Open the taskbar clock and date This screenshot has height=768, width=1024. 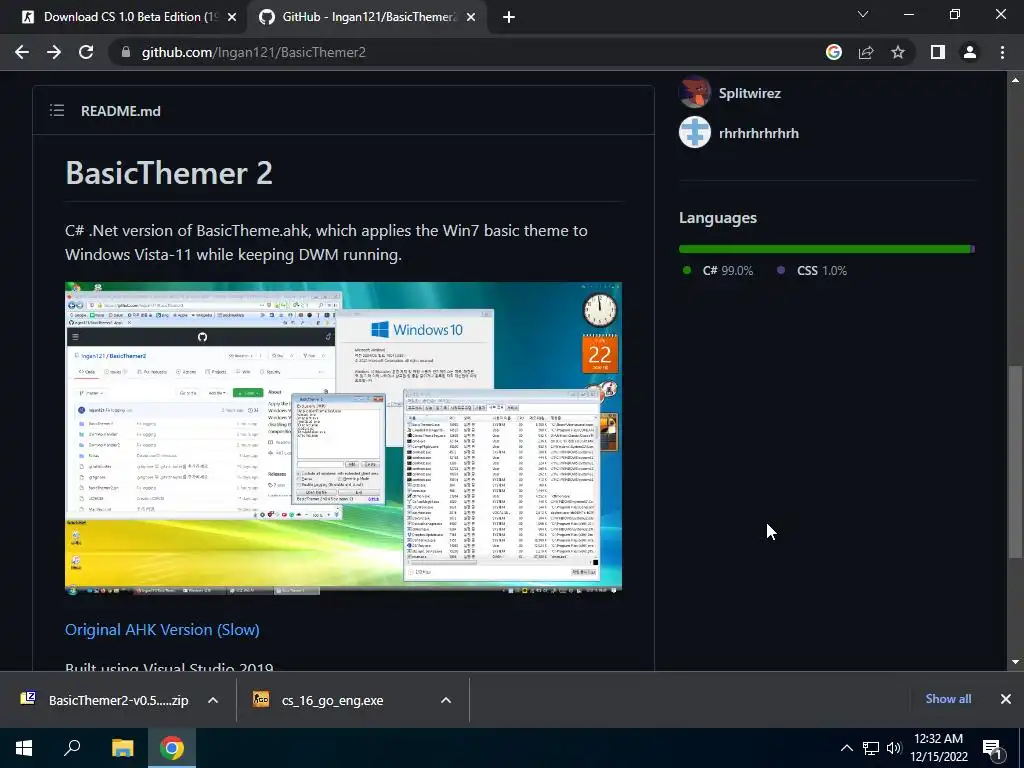938,748
